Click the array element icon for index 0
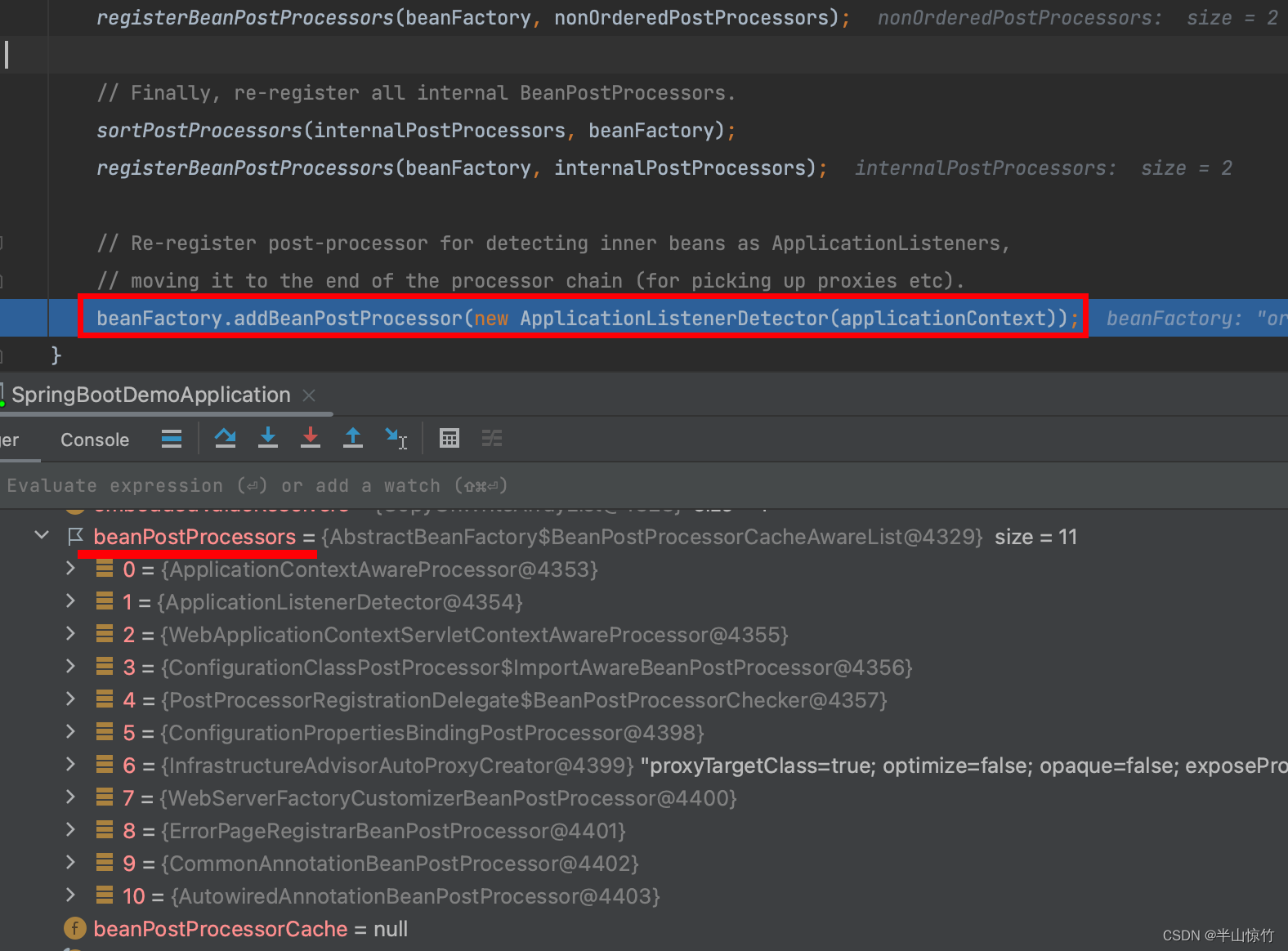This screenshot has height=951, width=1288. tap(105, 569)
